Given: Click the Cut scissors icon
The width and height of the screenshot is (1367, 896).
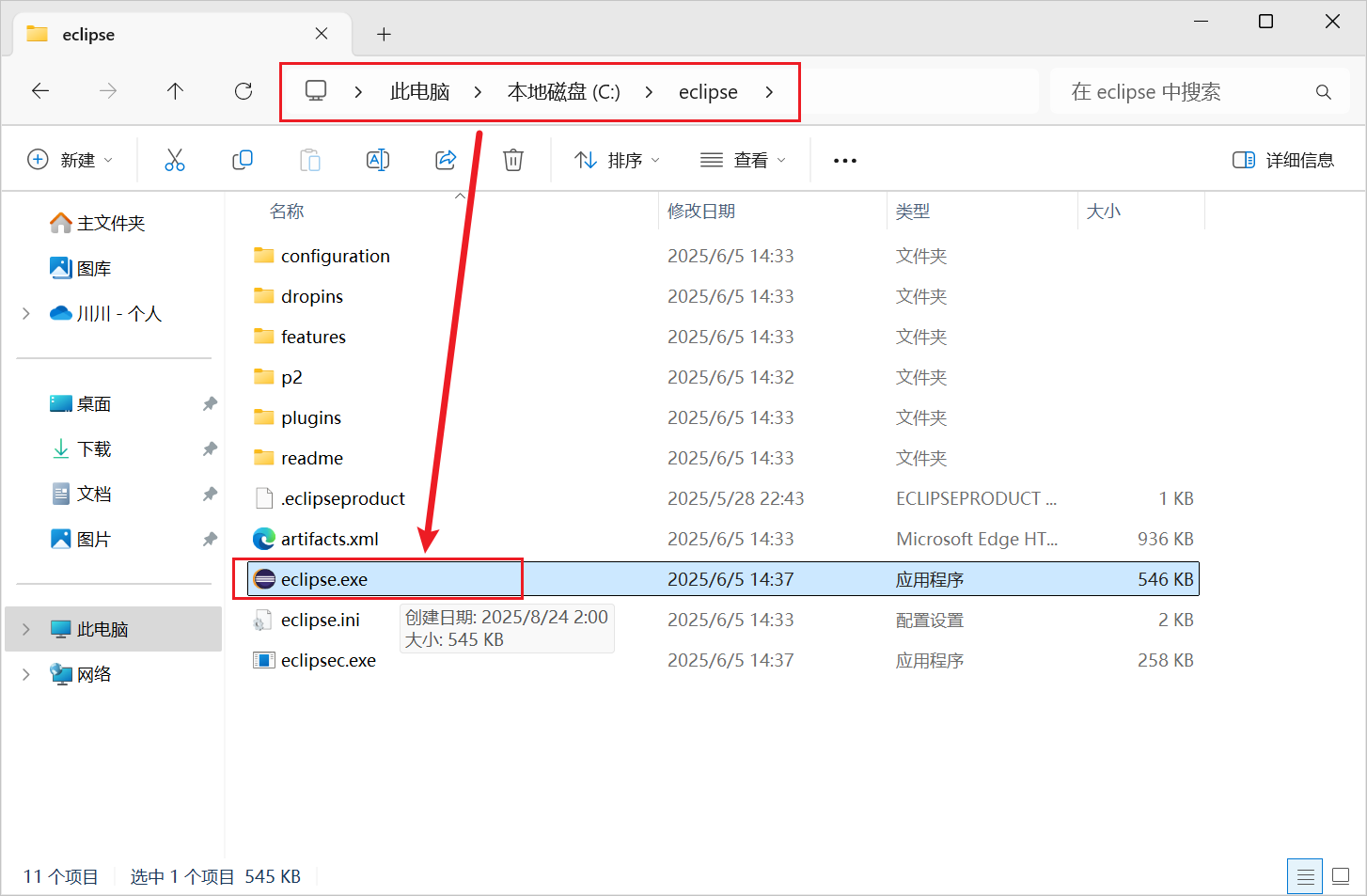Looking at the screenshot, I should (175, 160).
